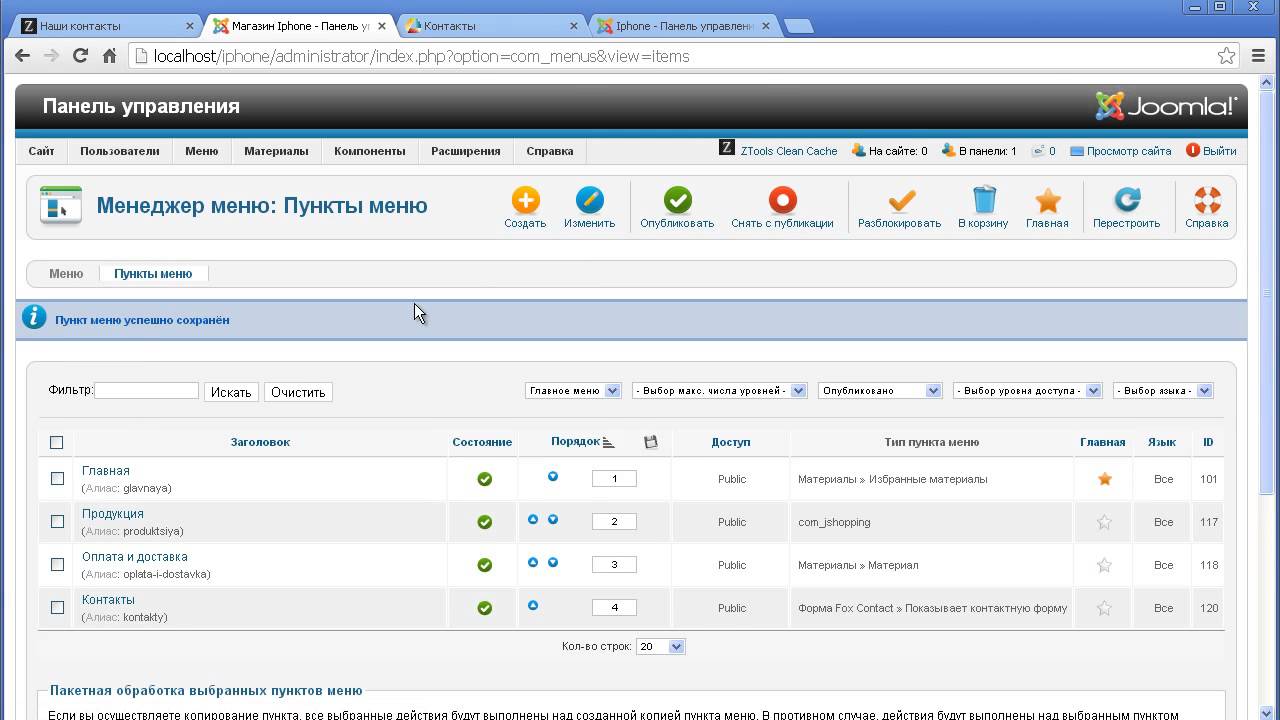Move Оплата и доставка item down

pyautogui.click(x=553, y=563)
